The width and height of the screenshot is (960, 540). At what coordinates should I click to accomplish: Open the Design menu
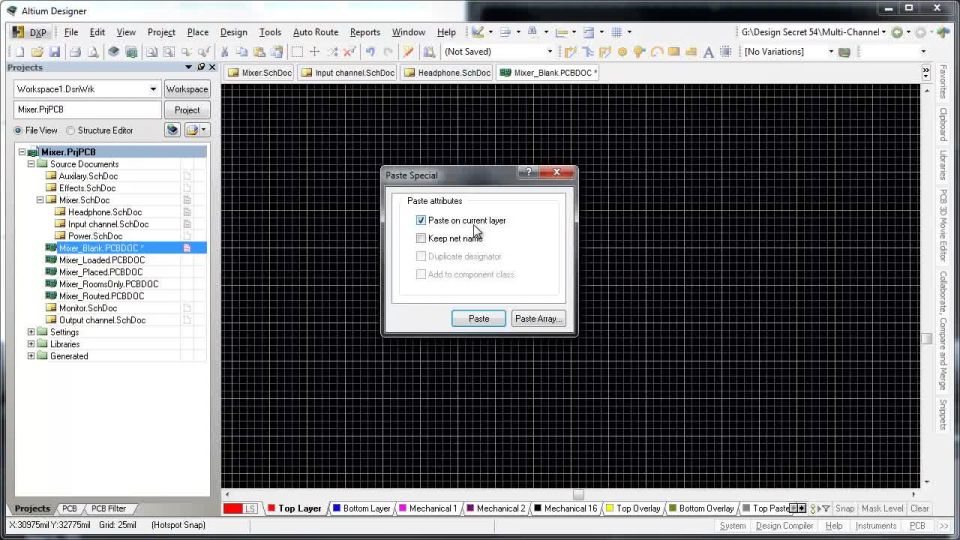234,32
